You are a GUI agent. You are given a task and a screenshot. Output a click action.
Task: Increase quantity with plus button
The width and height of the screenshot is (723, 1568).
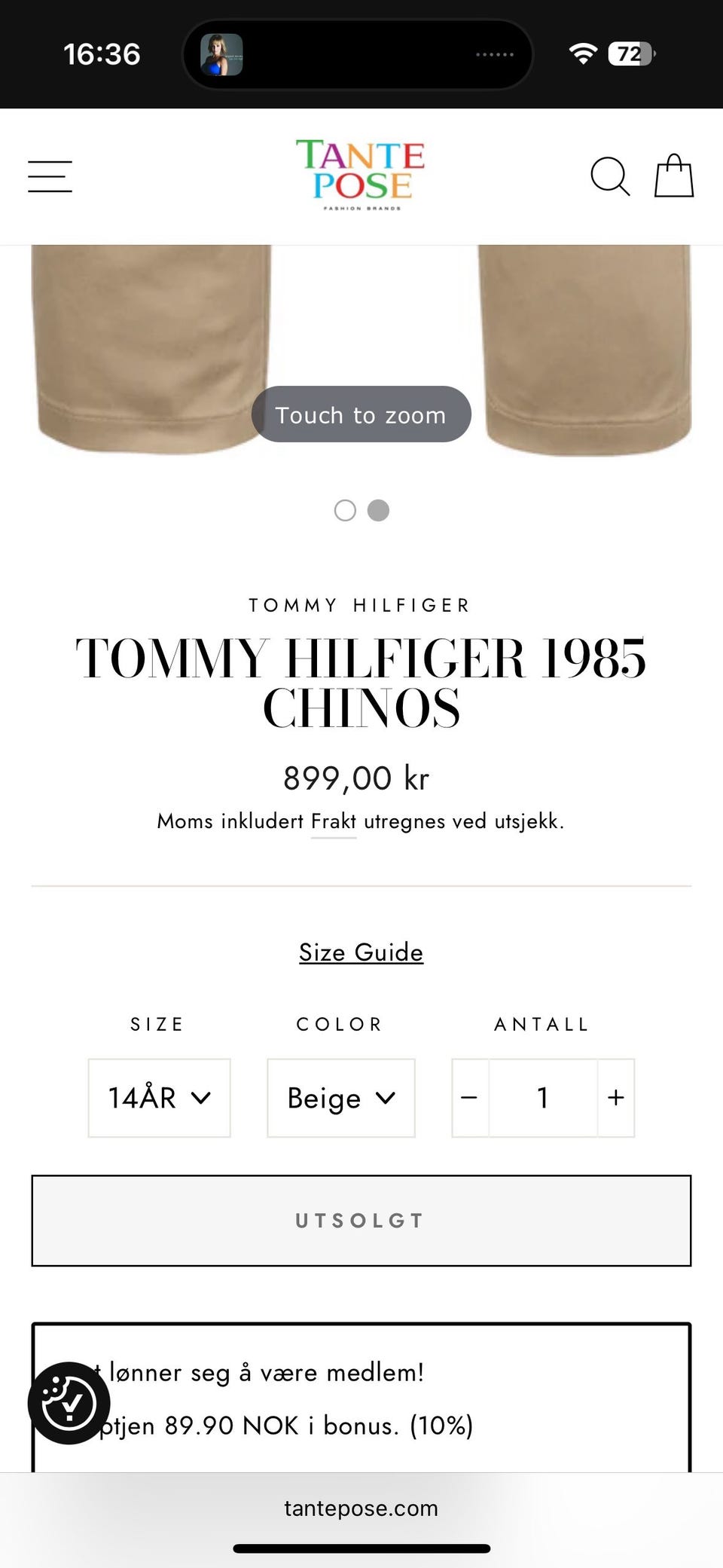616,1098
